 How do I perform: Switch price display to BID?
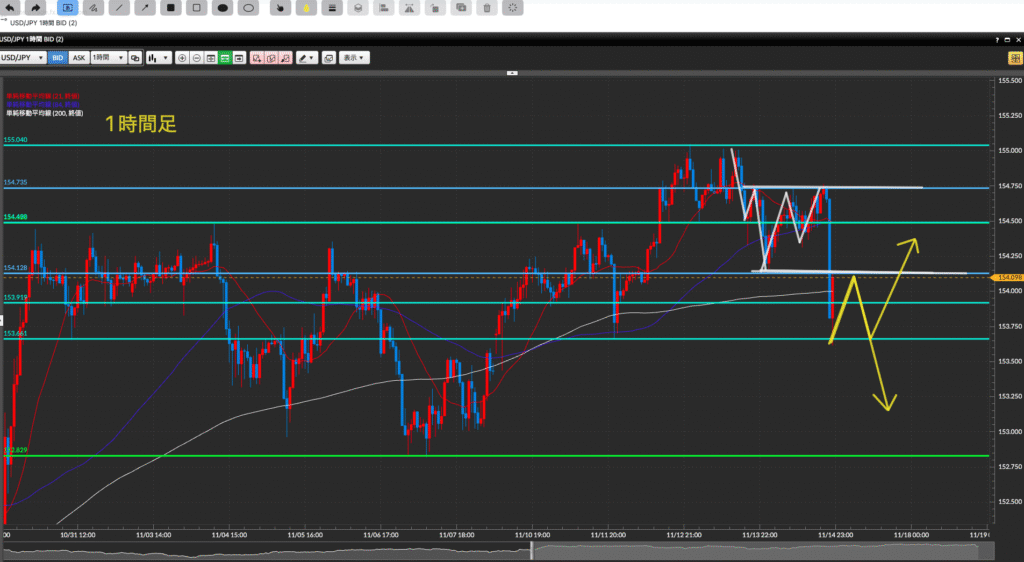[x=58, y=58]
